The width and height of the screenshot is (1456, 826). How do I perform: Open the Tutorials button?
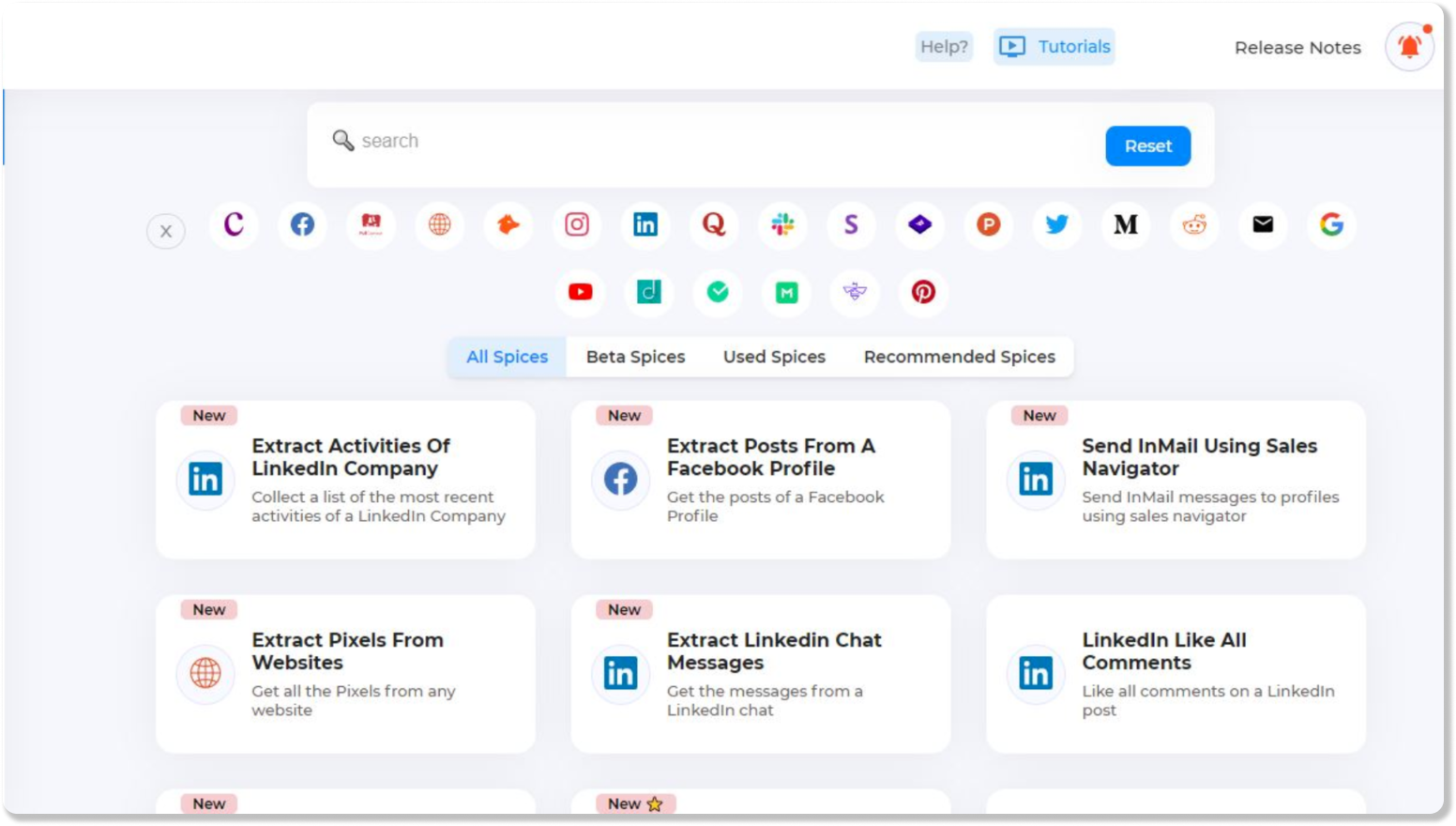click(1054, 46)
